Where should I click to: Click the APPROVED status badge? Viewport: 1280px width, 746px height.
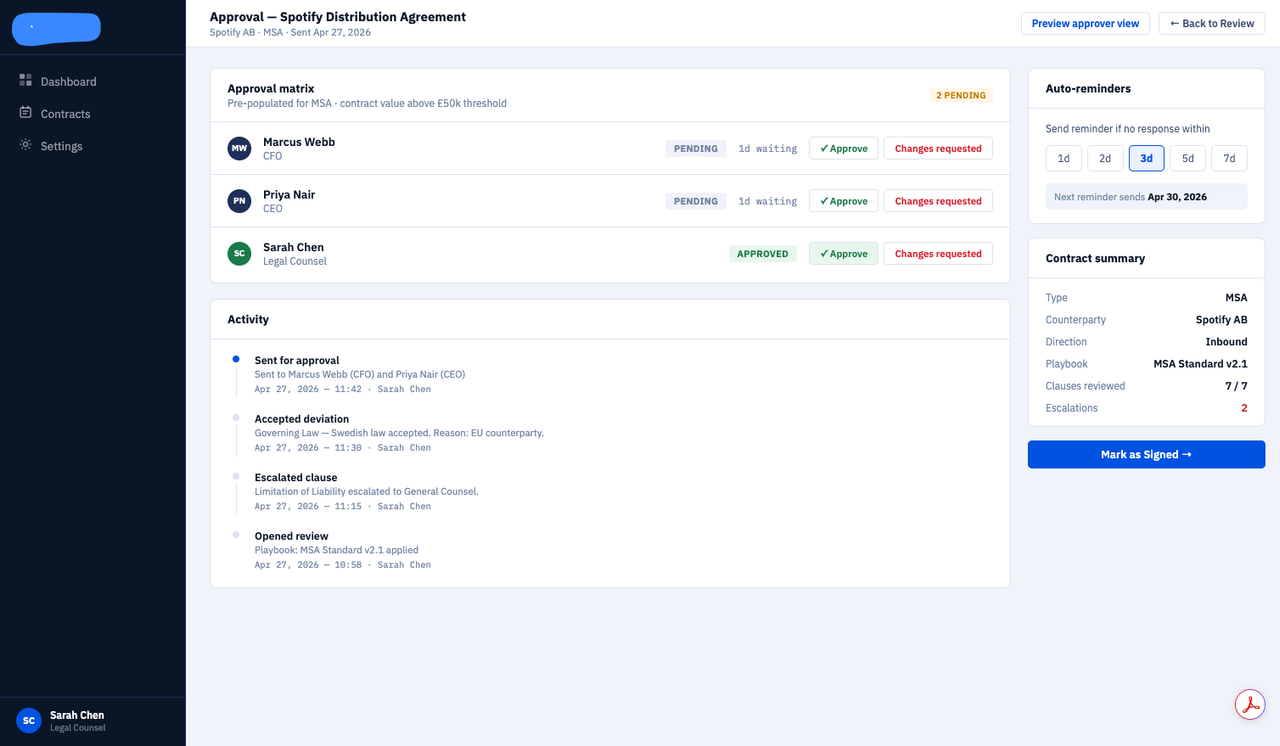tap(763, 254)
